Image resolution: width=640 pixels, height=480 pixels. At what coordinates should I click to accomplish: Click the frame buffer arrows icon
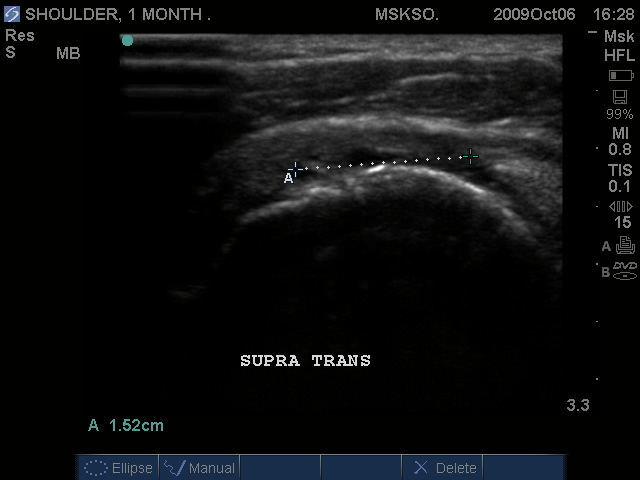[x=621, y=206]
